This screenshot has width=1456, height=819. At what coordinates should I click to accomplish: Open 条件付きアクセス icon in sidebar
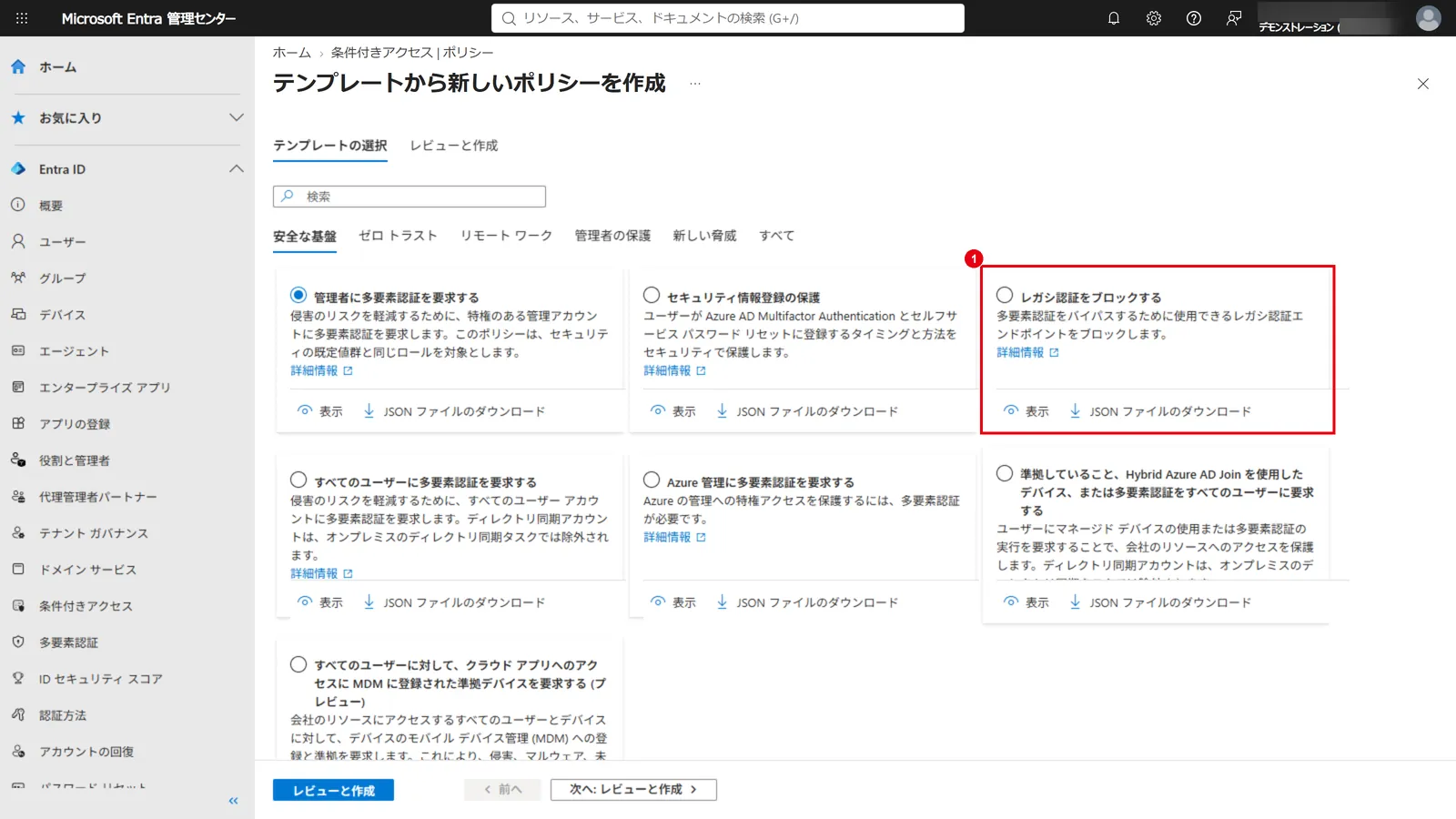pyautogui.click(x=18, y=605)
